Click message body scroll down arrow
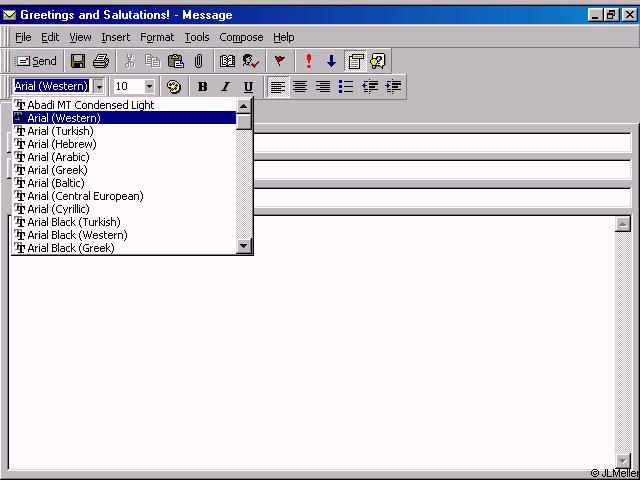 click(622, 461)
